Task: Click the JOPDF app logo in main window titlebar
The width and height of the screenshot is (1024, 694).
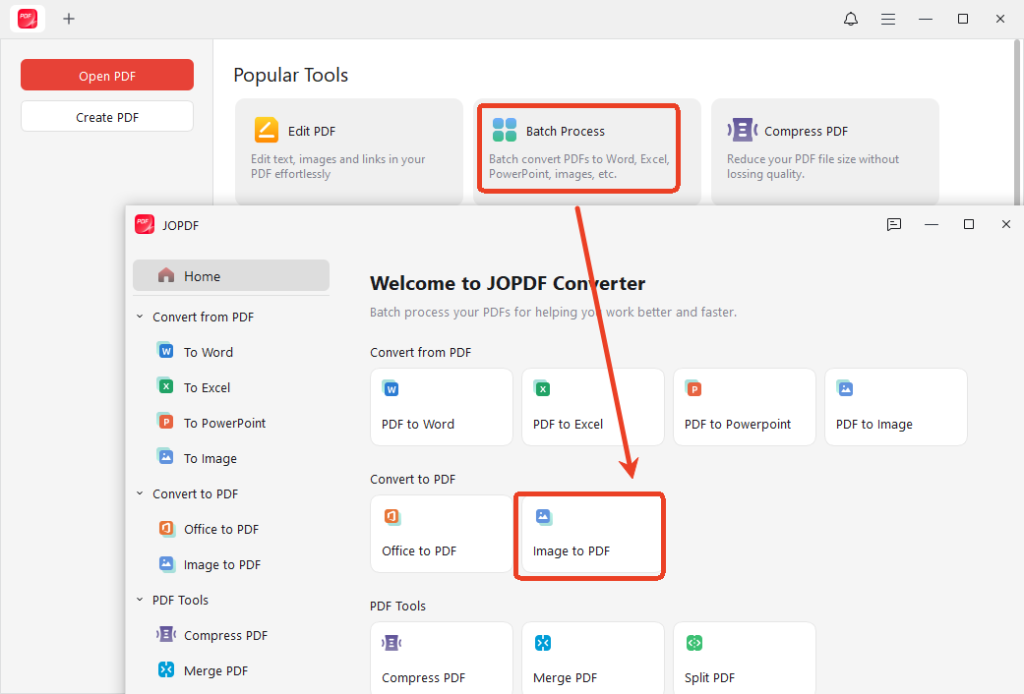Action: click(27, 19)
